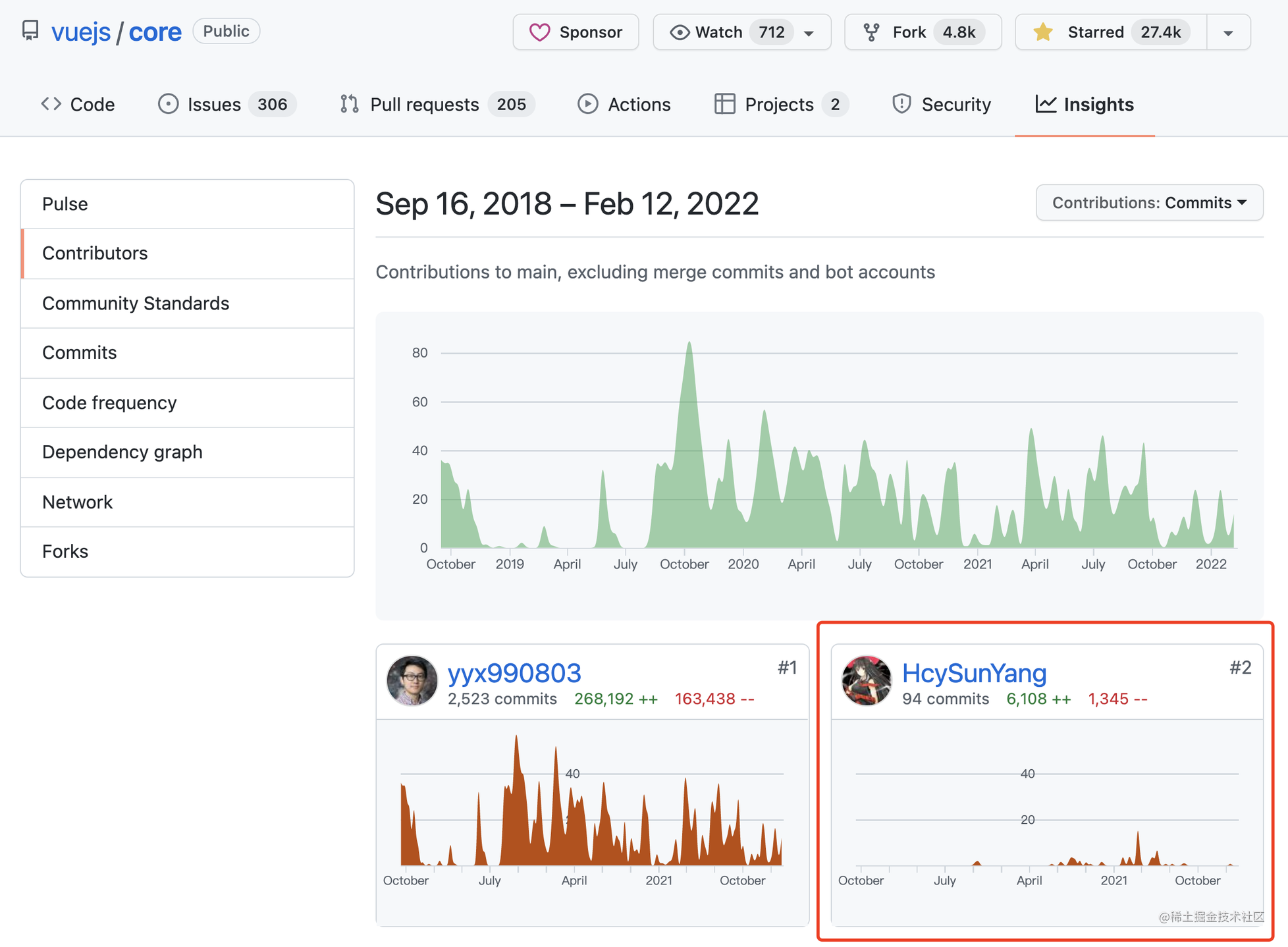Expand the Watch notifications dropdown arrow
1288x947 pixels.
coord(809,33)
